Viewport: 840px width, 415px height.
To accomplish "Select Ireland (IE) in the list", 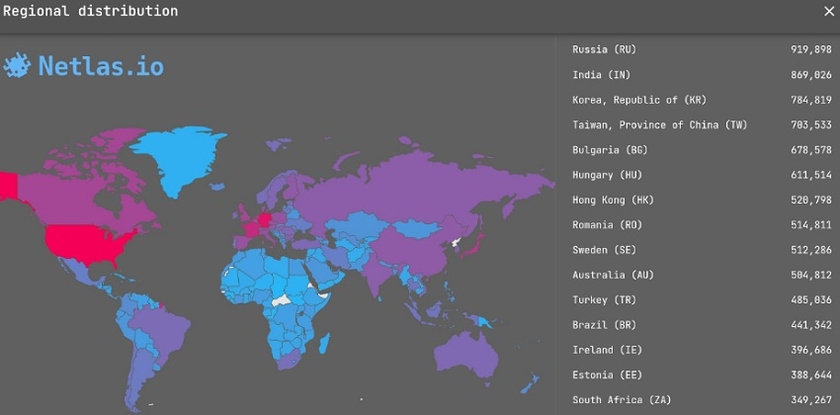I will 606,350.
